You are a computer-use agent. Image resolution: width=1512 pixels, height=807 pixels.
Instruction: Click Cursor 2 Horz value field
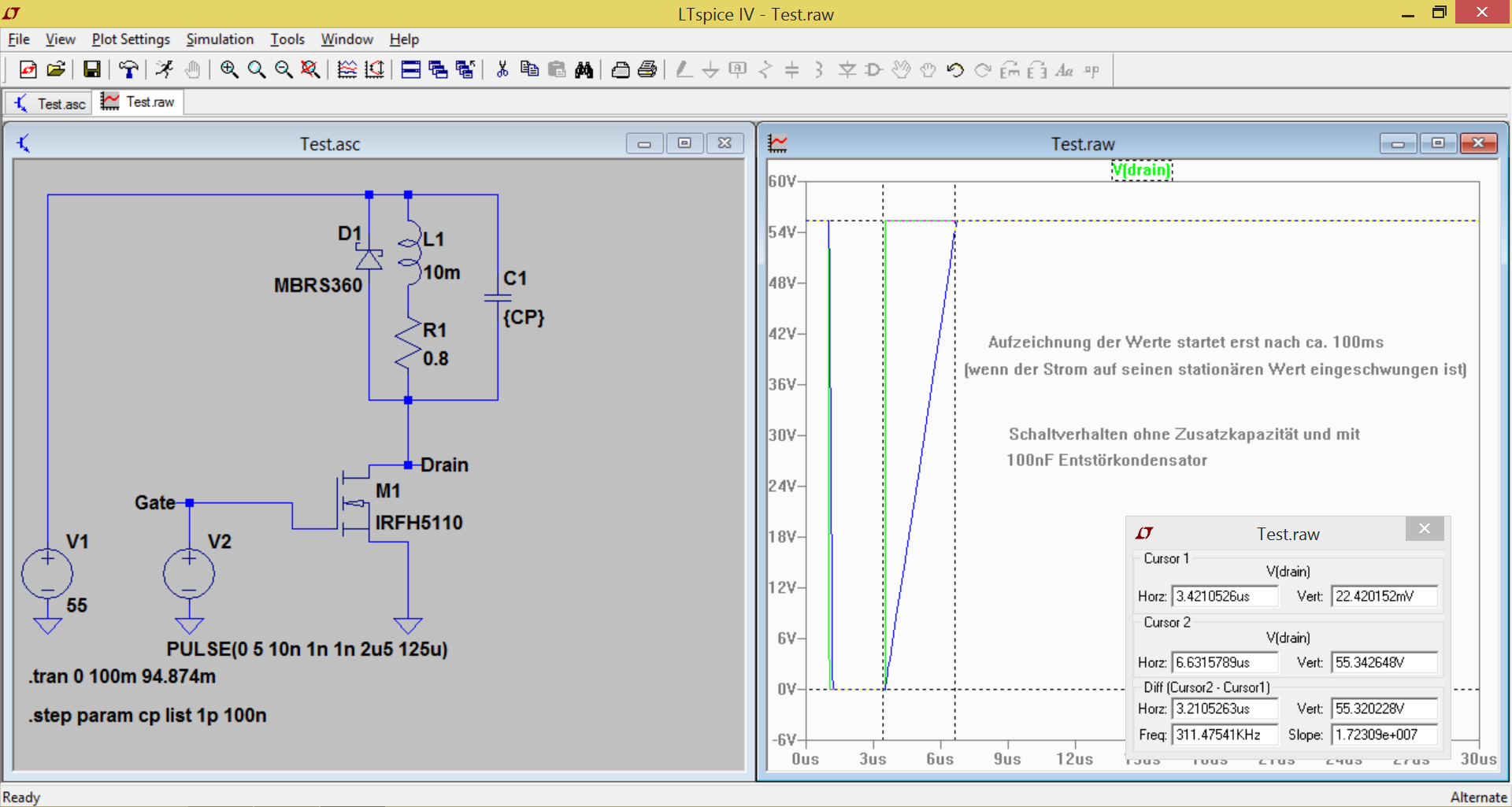(1225, 663)
